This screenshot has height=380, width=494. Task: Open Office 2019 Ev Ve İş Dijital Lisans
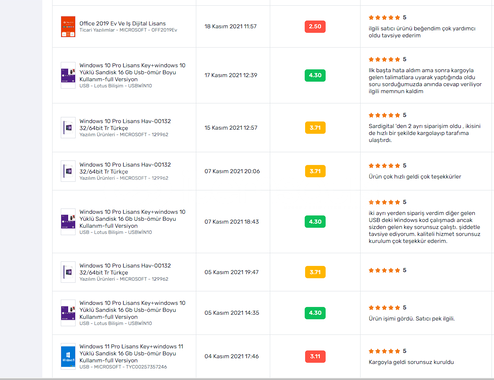tap(122, 23)
